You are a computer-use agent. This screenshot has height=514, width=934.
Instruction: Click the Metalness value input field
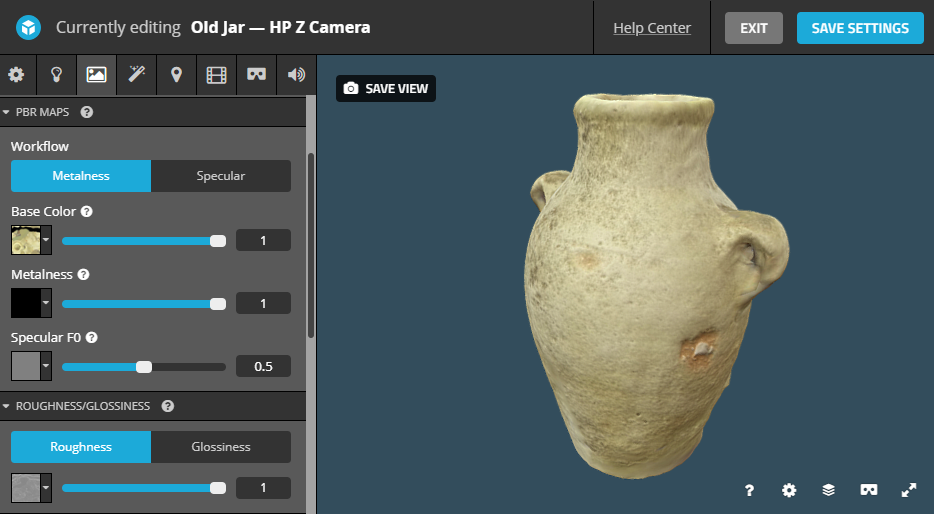[x=263, y=303]
